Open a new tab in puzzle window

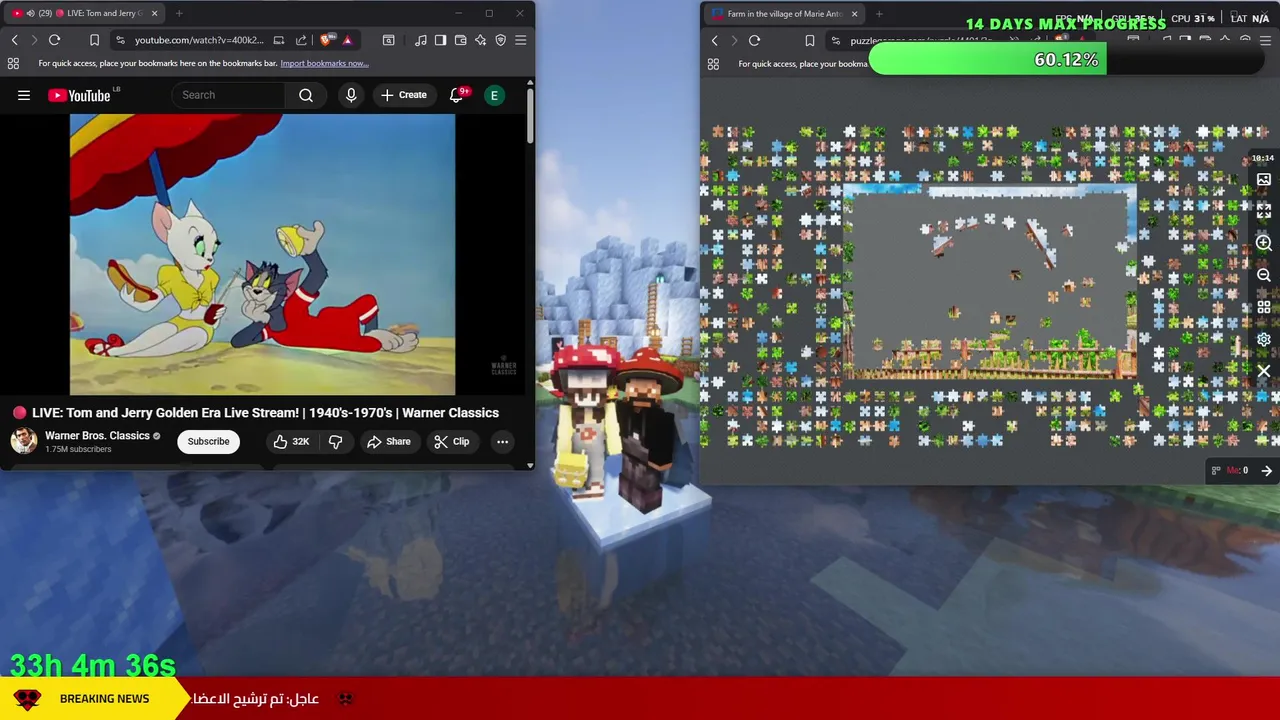(x=879, y=14)
